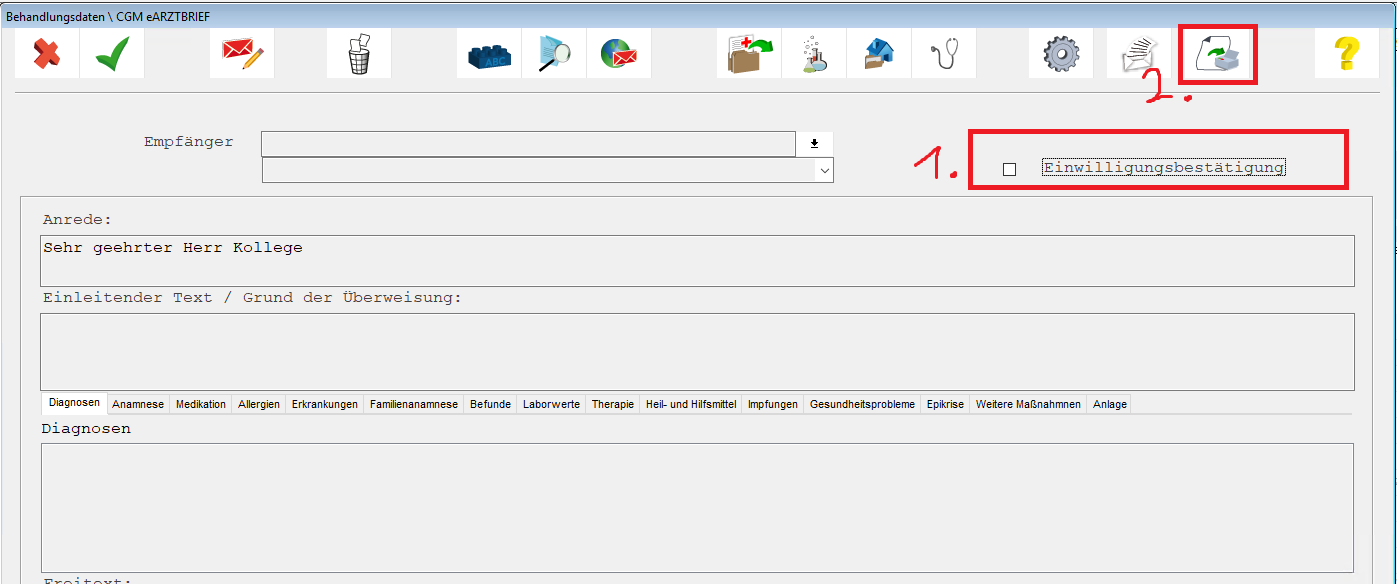Click the letter in envelope icon
Image resolution: width=1397 pixels, height=584 pixels.
[x=1139, y=53]
